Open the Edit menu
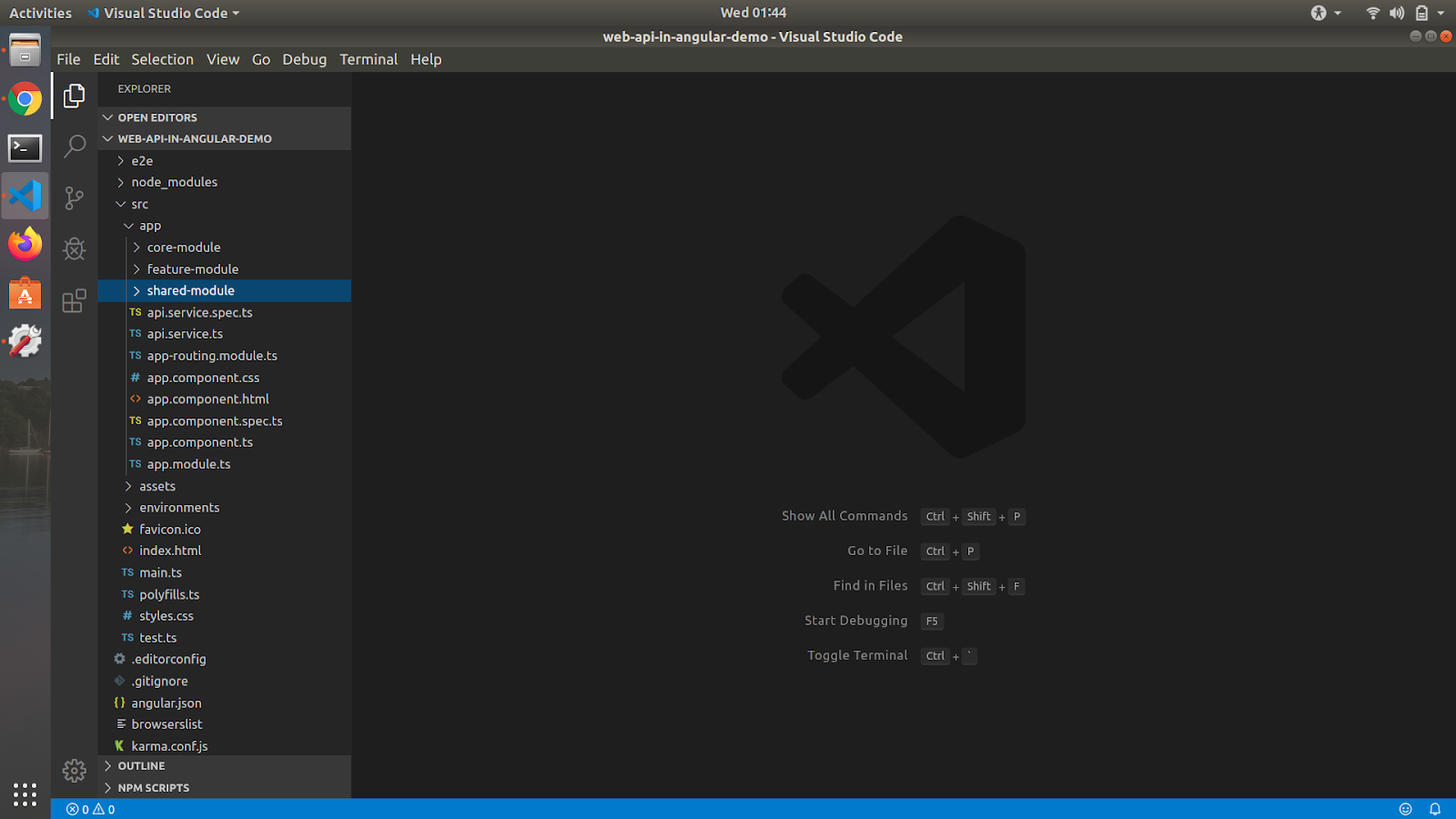The image size is (1456, 819). tap(106, 59)
